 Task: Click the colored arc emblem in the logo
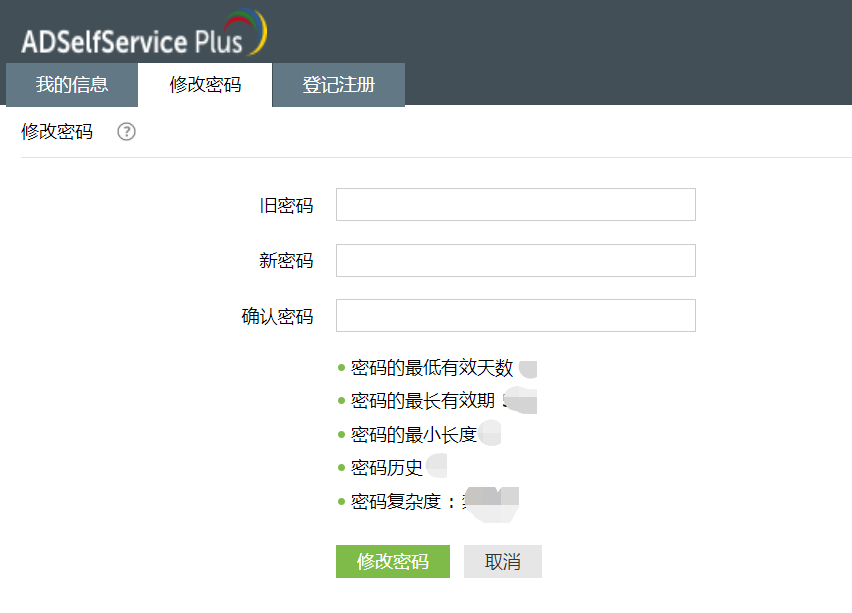(252, 30)
